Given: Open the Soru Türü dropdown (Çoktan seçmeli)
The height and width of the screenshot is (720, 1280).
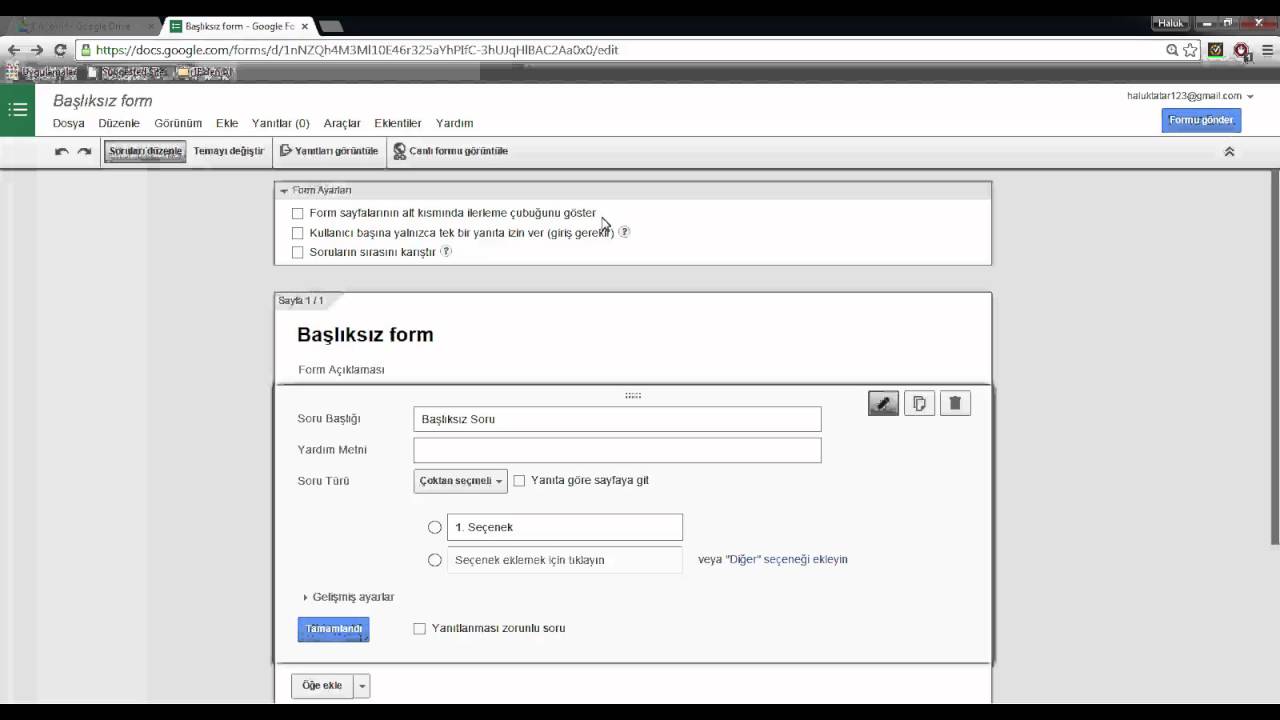Looking at the screenshot, I should pos(460,481).
